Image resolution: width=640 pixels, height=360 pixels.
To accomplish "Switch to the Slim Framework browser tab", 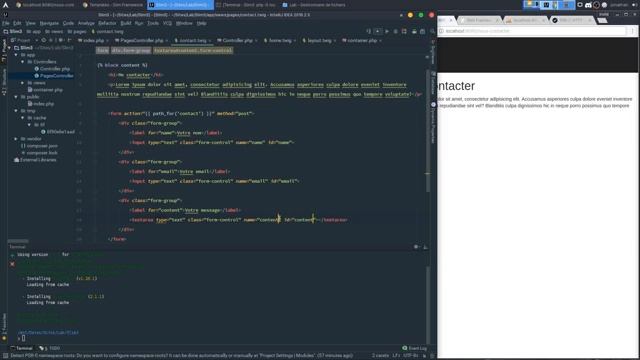I will point(479,20).
